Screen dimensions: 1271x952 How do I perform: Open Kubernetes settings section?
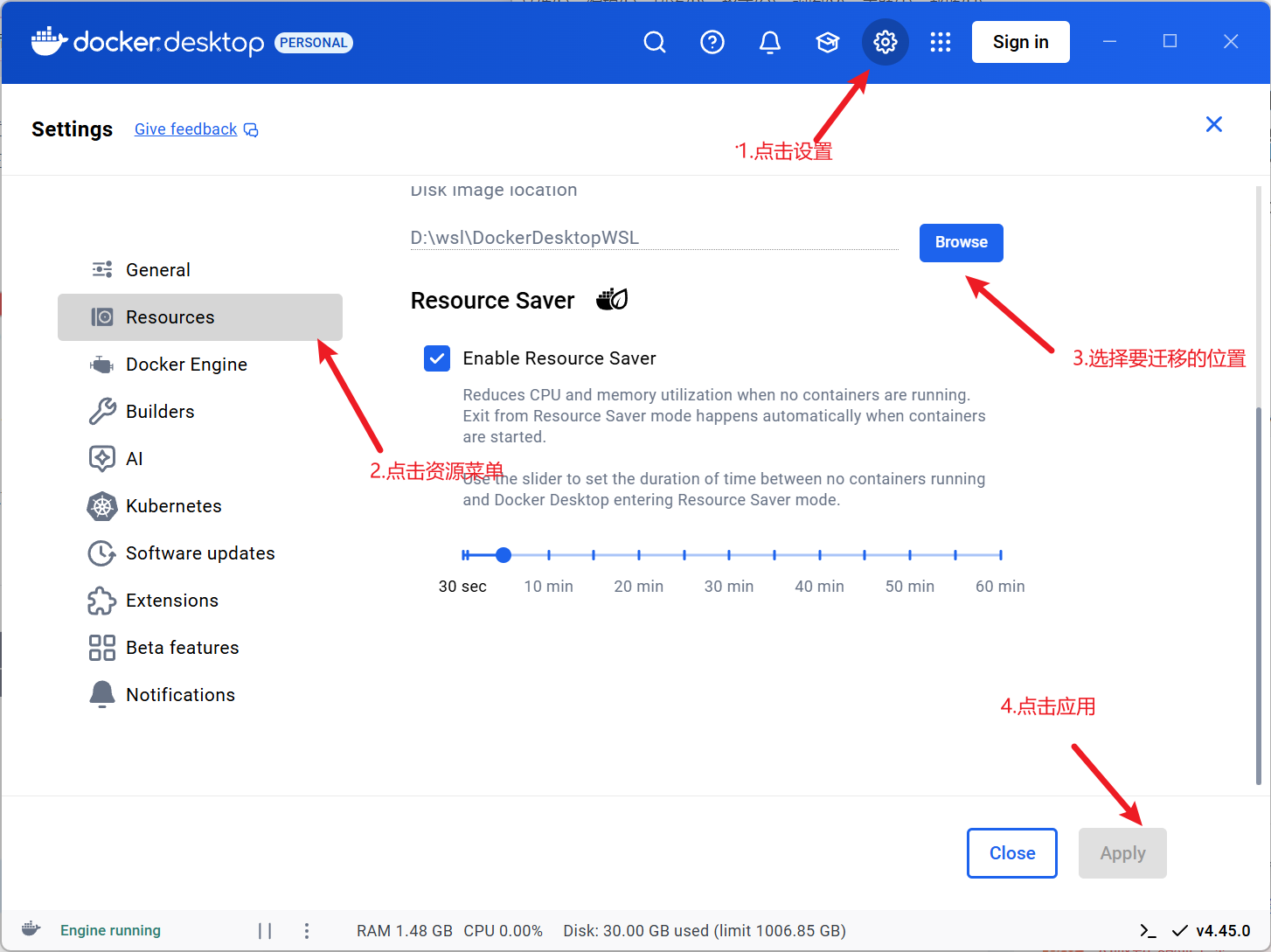pos(200,506)
